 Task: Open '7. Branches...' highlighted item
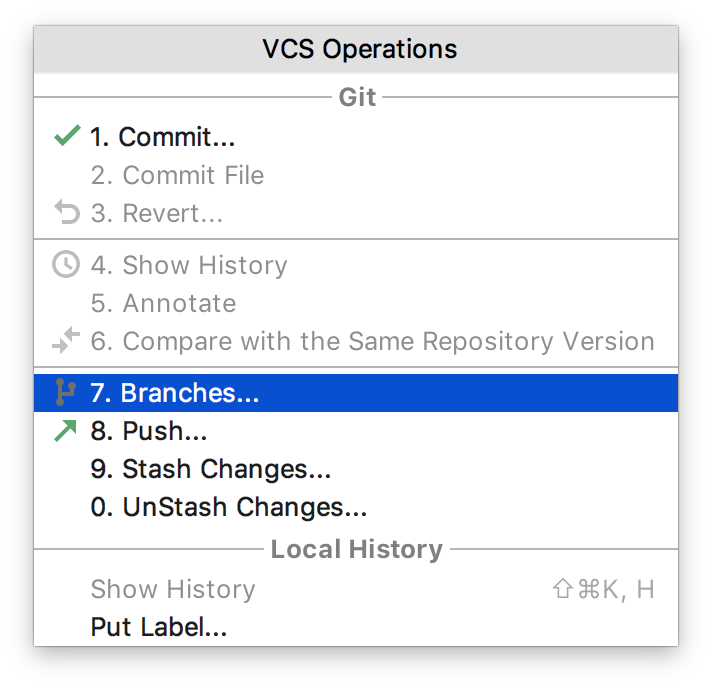tap(356, 393)
